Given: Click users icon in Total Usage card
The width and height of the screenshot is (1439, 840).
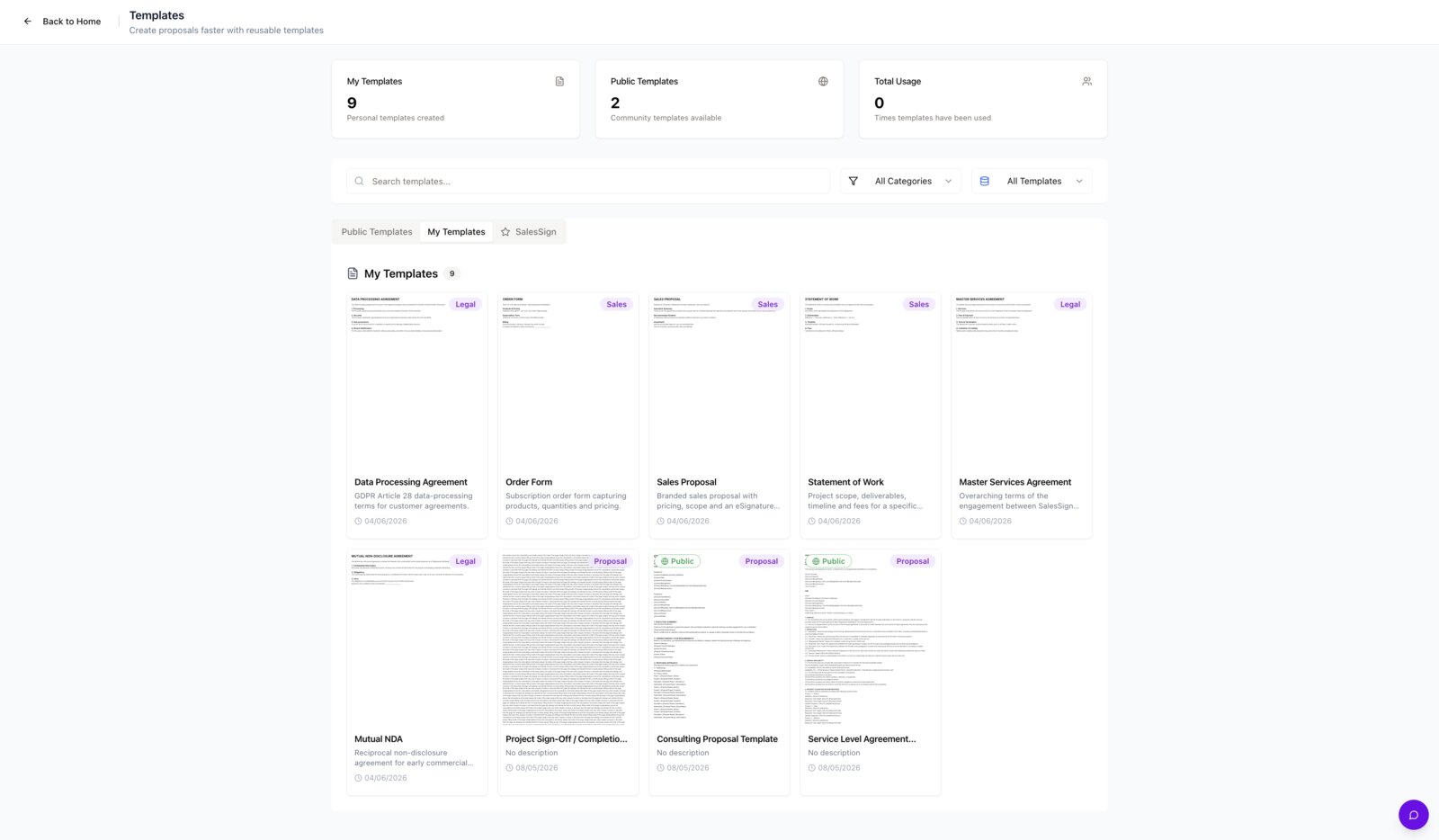Looking at the screenshot, I should 1086,81.
